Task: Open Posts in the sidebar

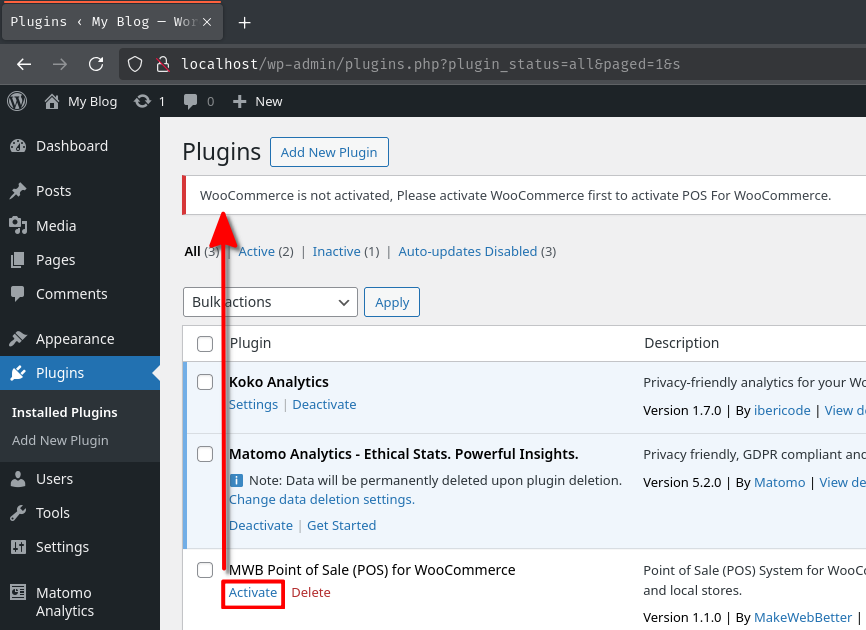Action: coord(54,191)
